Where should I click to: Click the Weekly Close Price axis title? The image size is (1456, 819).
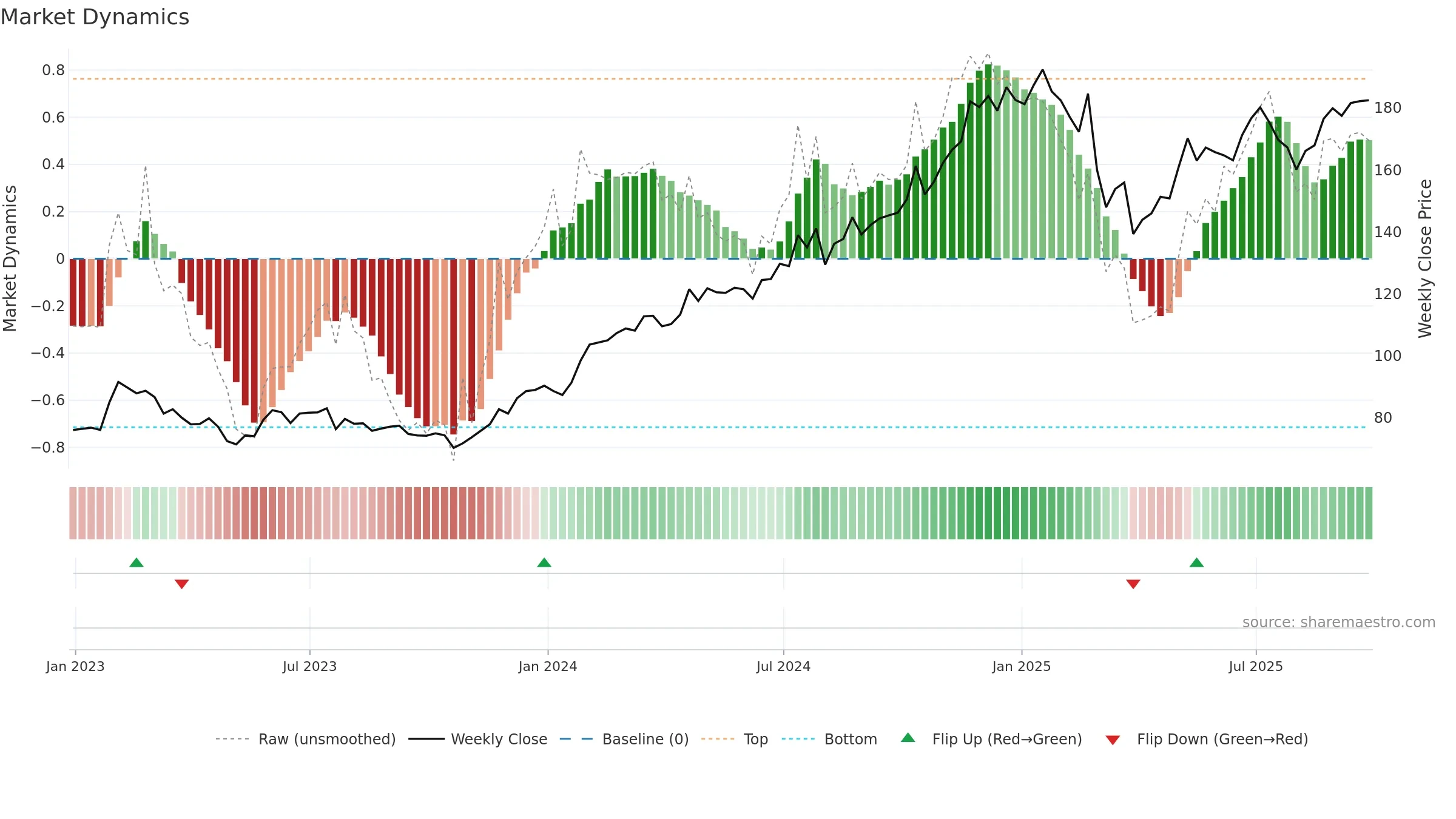click(1425, 258)
